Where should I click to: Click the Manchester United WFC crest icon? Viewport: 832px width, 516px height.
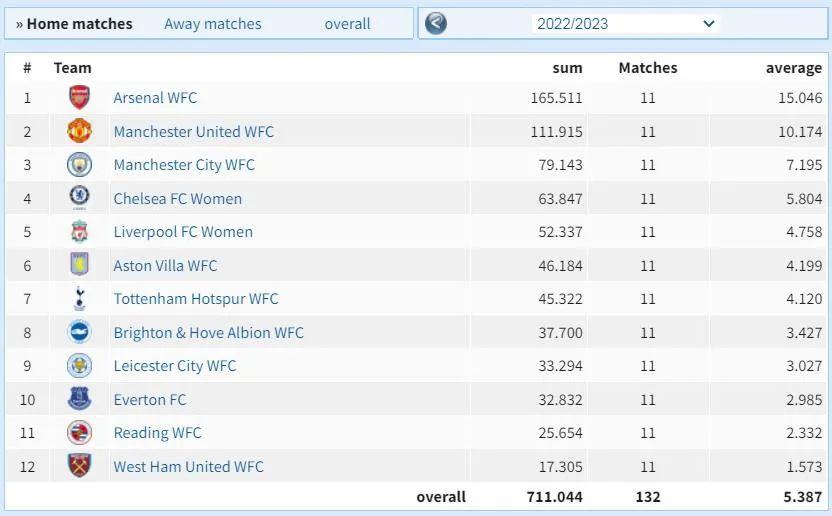click(x=79, y=131)
